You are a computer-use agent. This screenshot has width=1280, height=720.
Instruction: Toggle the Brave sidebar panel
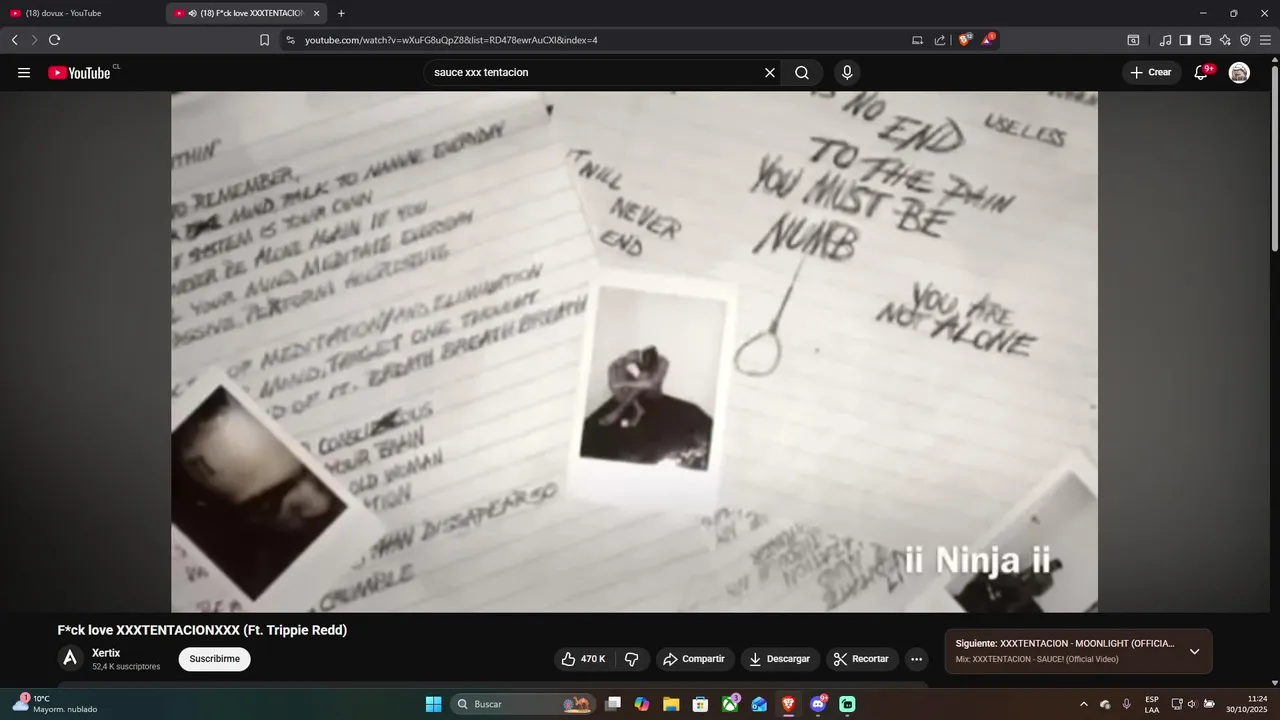click(1185, 40)
